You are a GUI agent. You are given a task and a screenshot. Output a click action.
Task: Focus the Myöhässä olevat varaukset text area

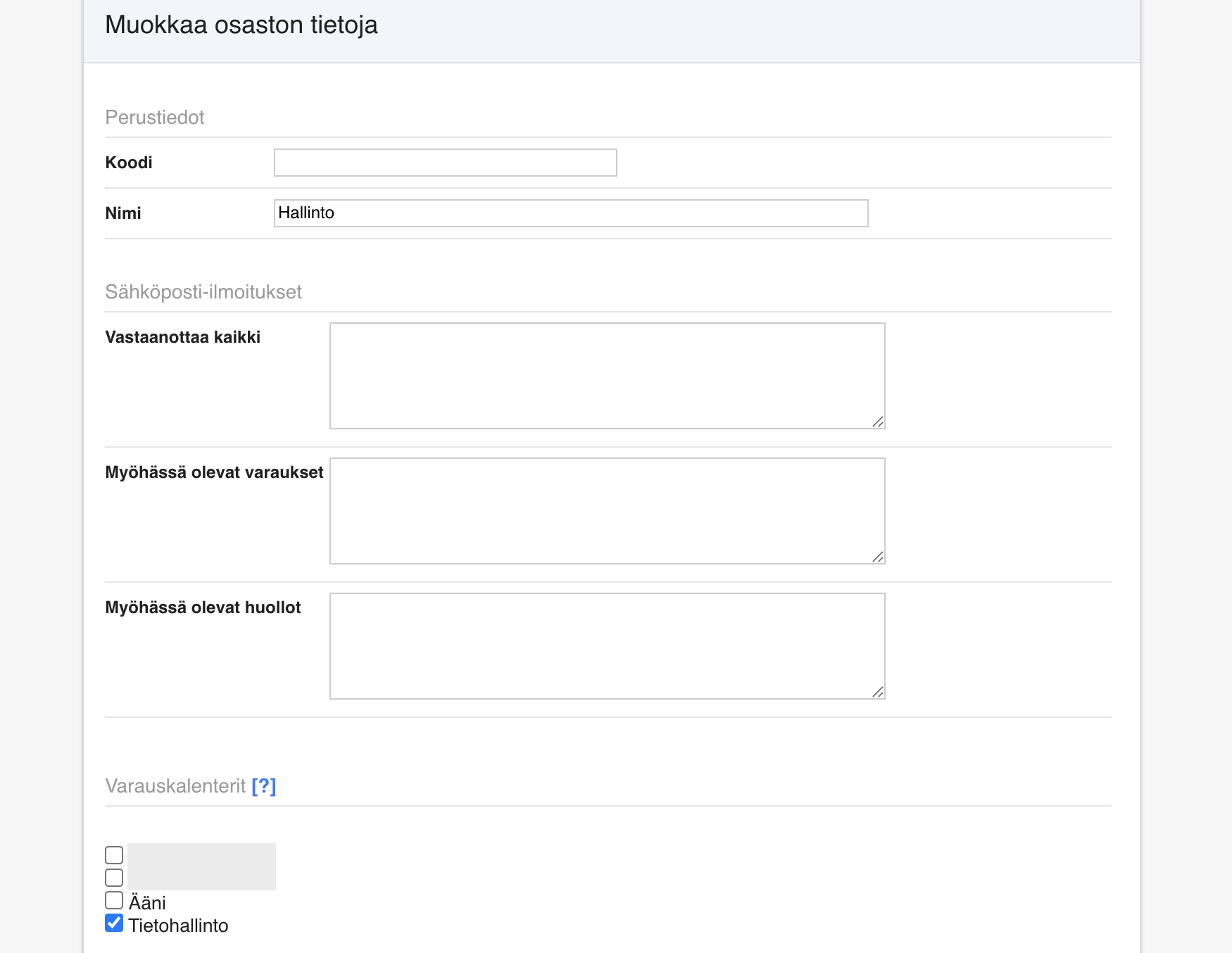click(607, 511)
